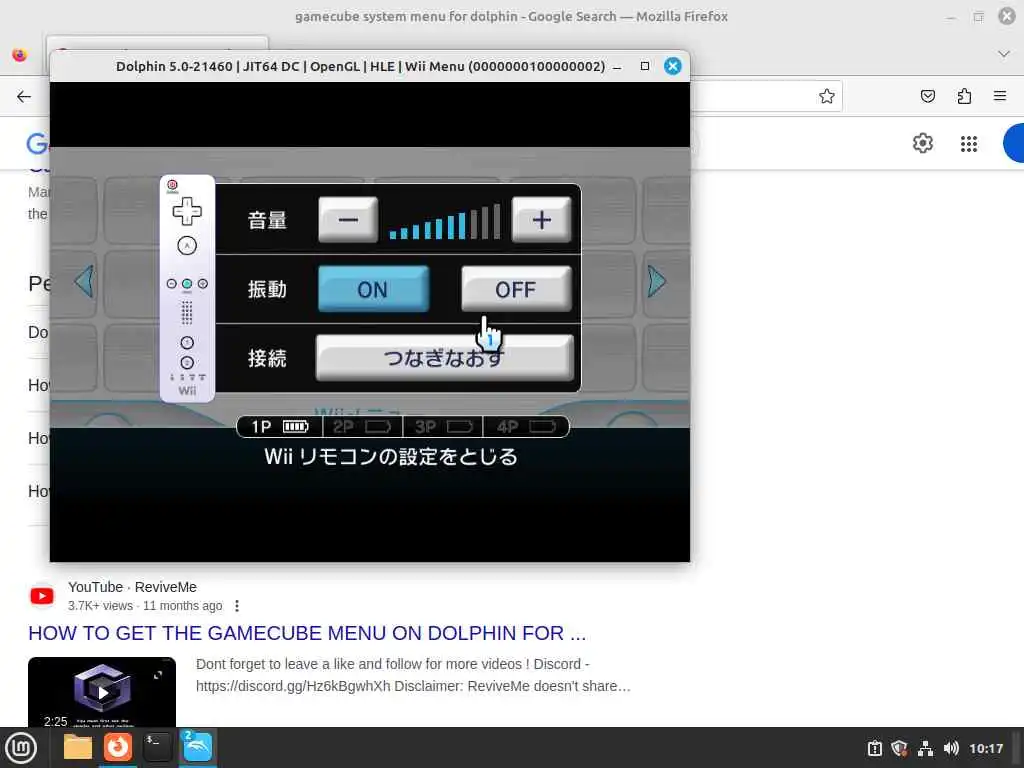Click the security shield tray icon
This screenshot has height=768, width=1024.
coord(900,748)
